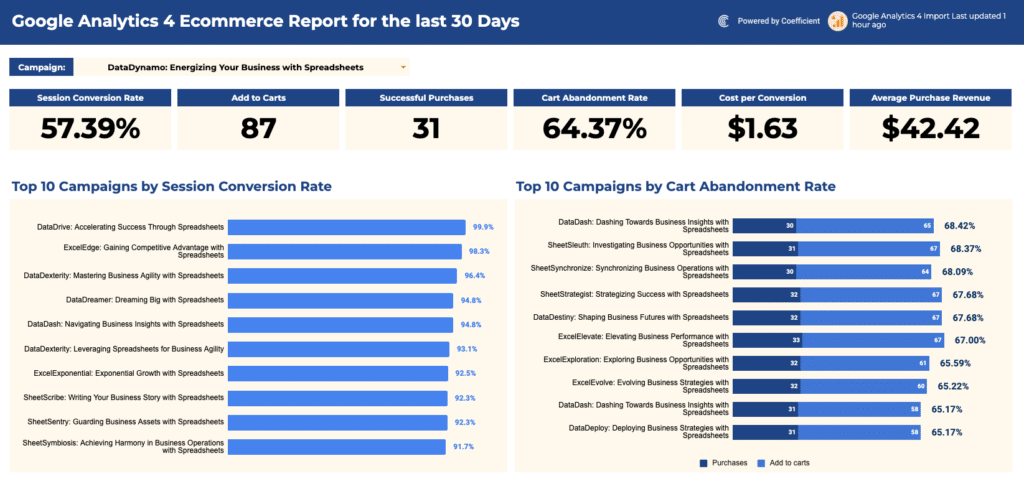Click the Average Purchase Revenue card header
Image resolution: width=1024 pixels, height=494 pixels.
(x=931, y=98)
